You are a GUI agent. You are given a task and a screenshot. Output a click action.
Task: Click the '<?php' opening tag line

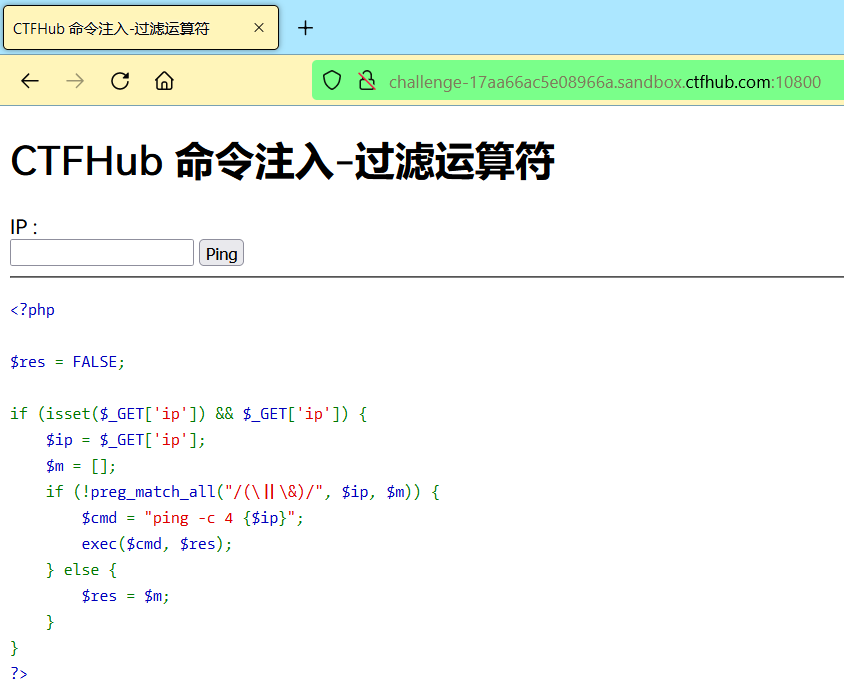coord(32,310)
